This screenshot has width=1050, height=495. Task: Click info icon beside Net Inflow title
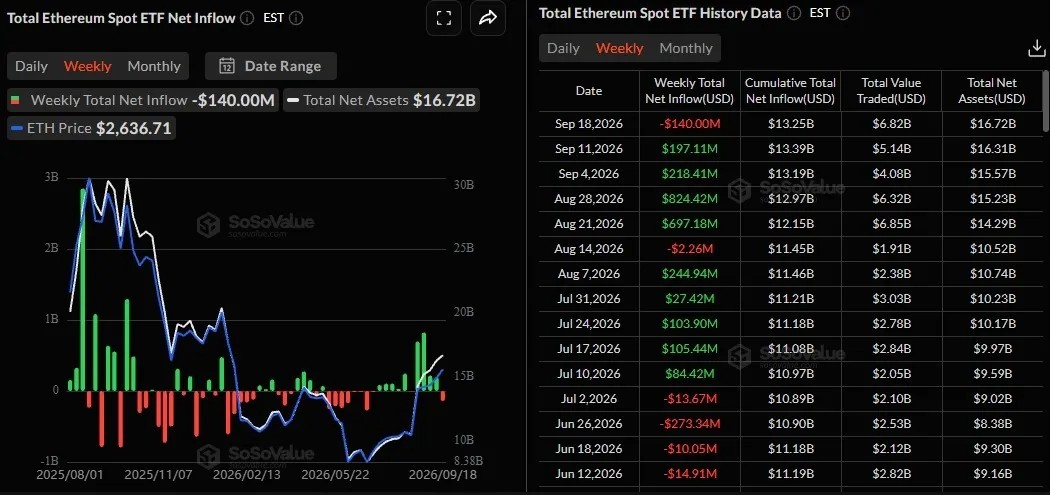[247, 18]
